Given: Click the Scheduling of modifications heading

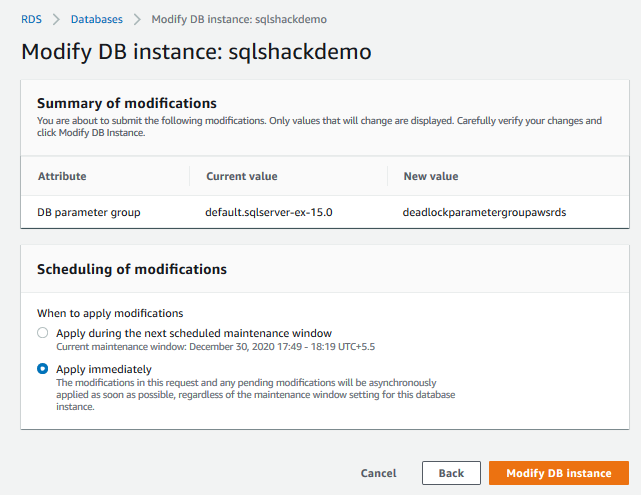Looking at the screenshot, I should (x=131, y=269).
